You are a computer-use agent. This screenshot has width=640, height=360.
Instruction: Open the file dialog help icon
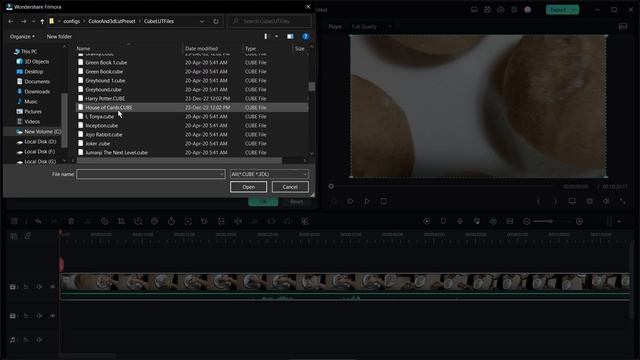pos(305,36)
